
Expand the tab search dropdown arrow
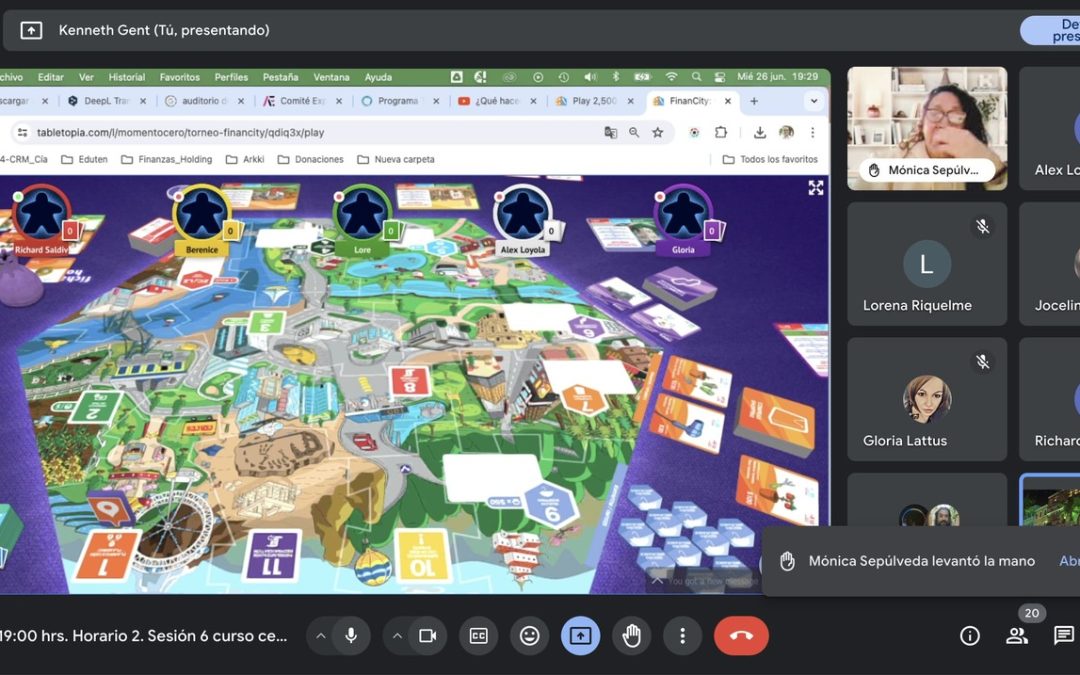(813, 101)
